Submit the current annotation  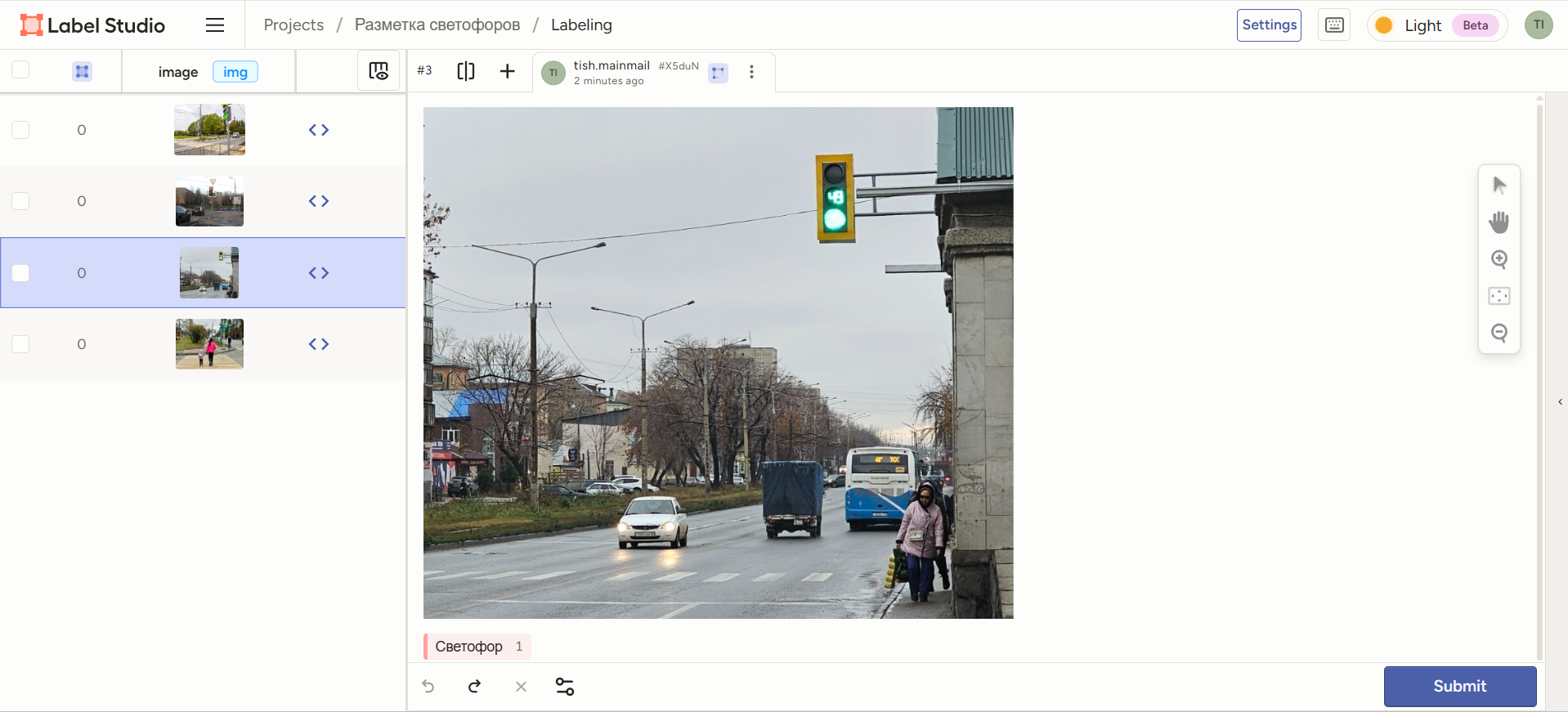(1459, 687)
